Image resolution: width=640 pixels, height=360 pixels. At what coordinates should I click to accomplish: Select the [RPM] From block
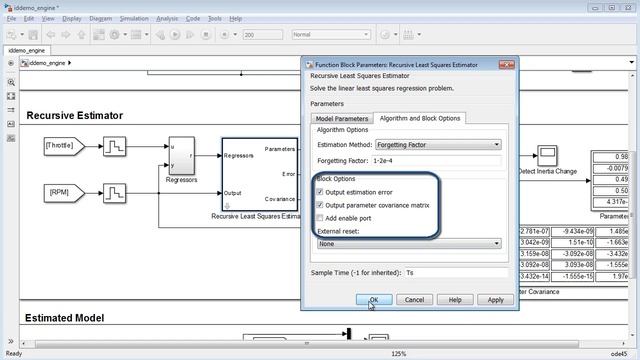[64, 193]
